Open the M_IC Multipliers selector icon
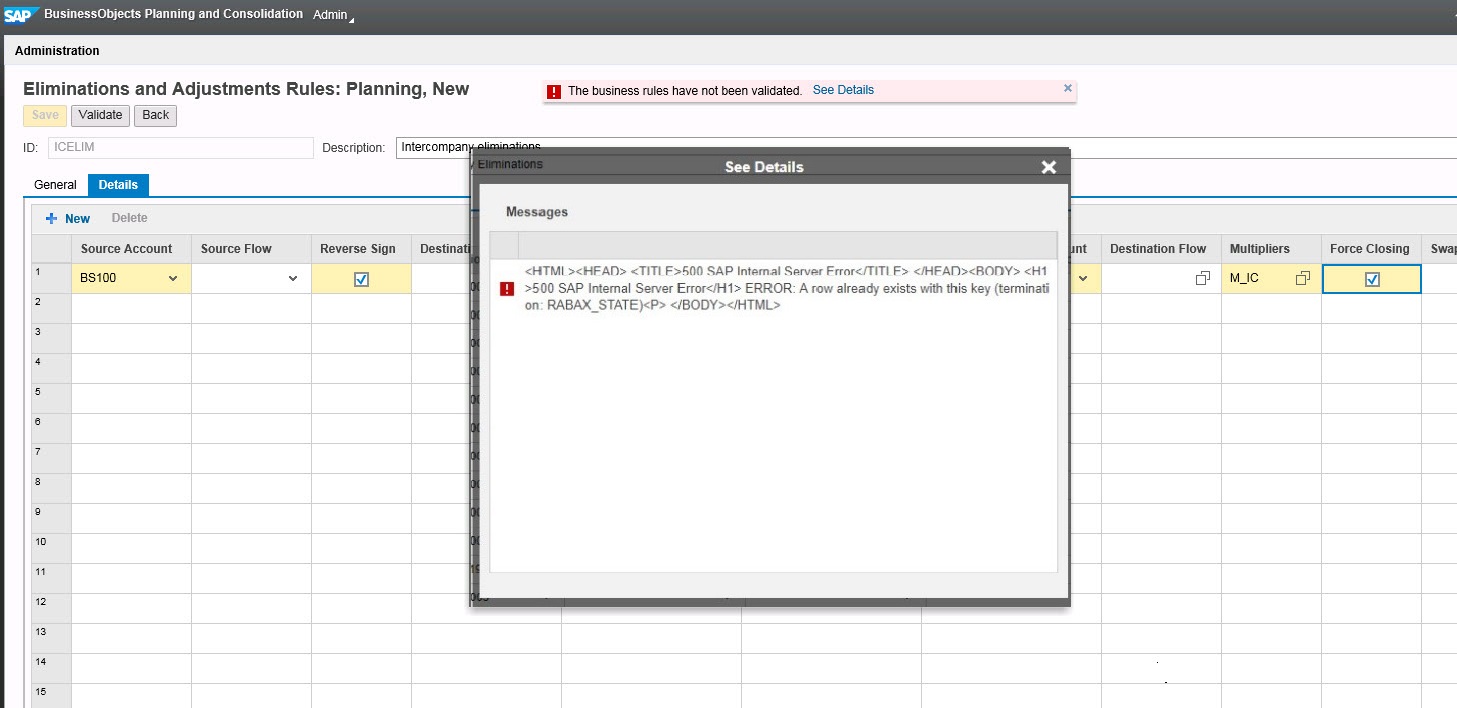The height and width of the screenshot is (708, 1457). pyautogui.click(x=1303, y=279)
